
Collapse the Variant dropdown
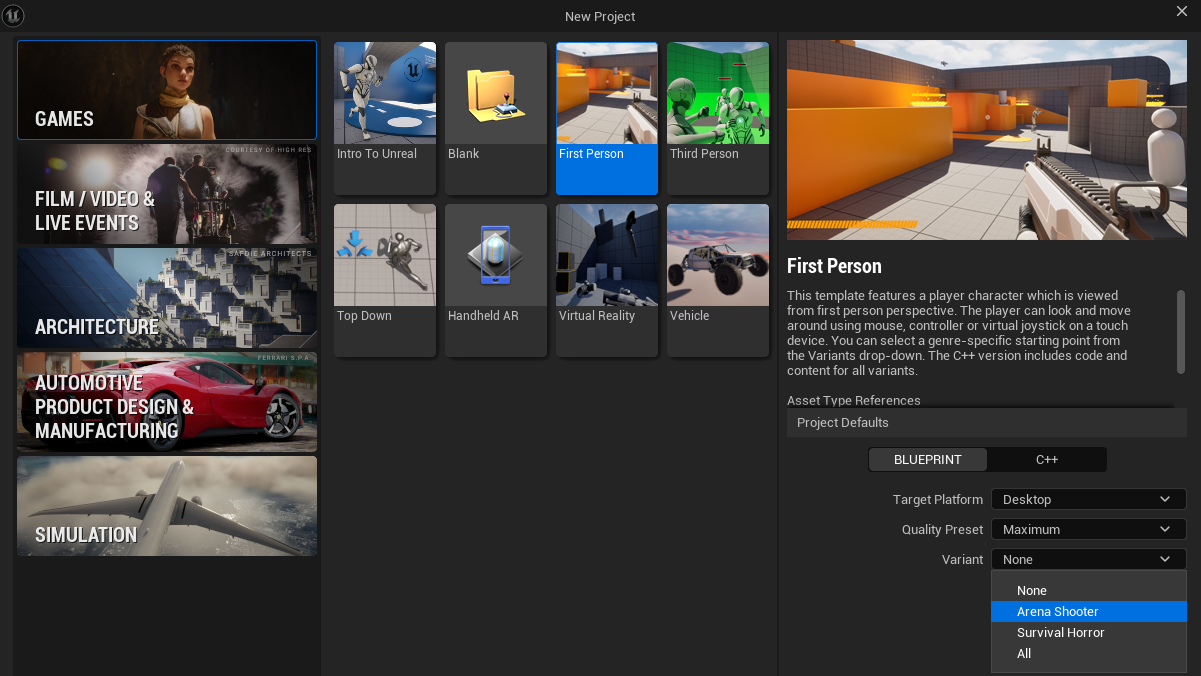1088,559
